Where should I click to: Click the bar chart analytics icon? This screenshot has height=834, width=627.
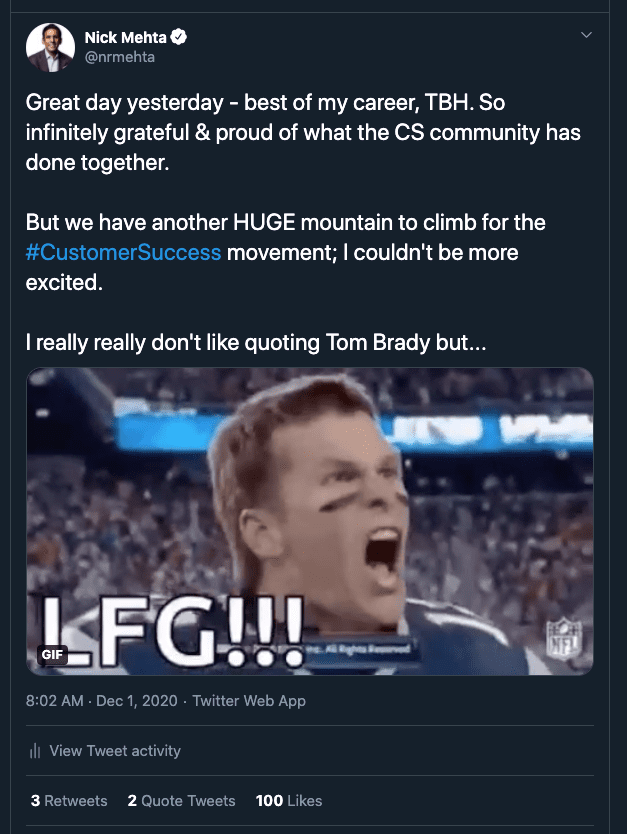click(35, 751)
